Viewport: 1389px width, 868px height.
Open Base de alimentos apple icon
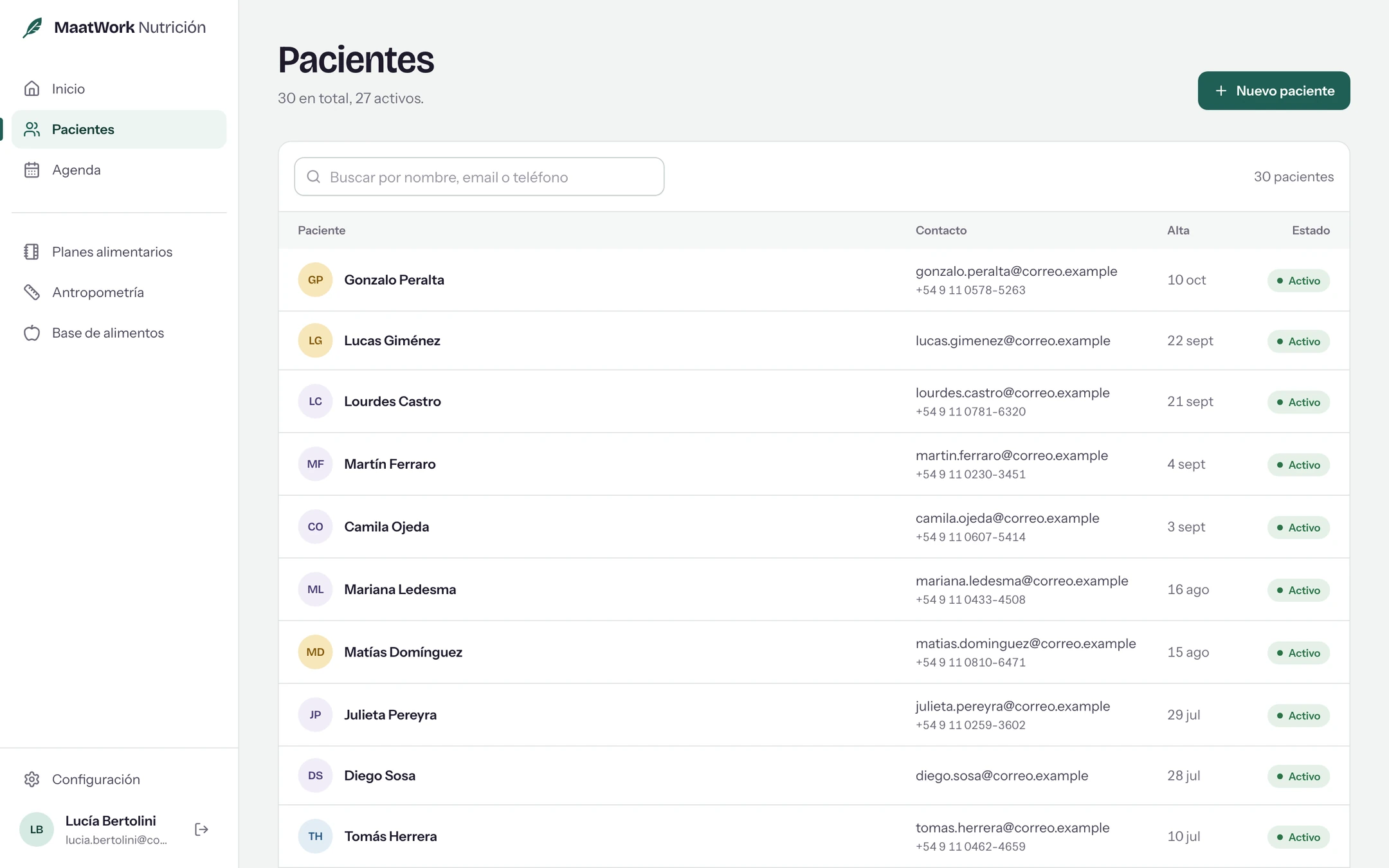32,332
